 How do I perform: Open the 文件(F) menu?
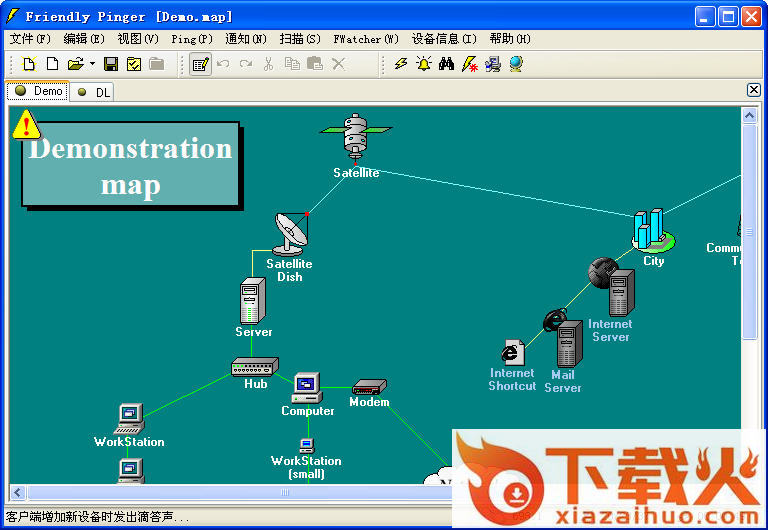(x=30, y=39)
